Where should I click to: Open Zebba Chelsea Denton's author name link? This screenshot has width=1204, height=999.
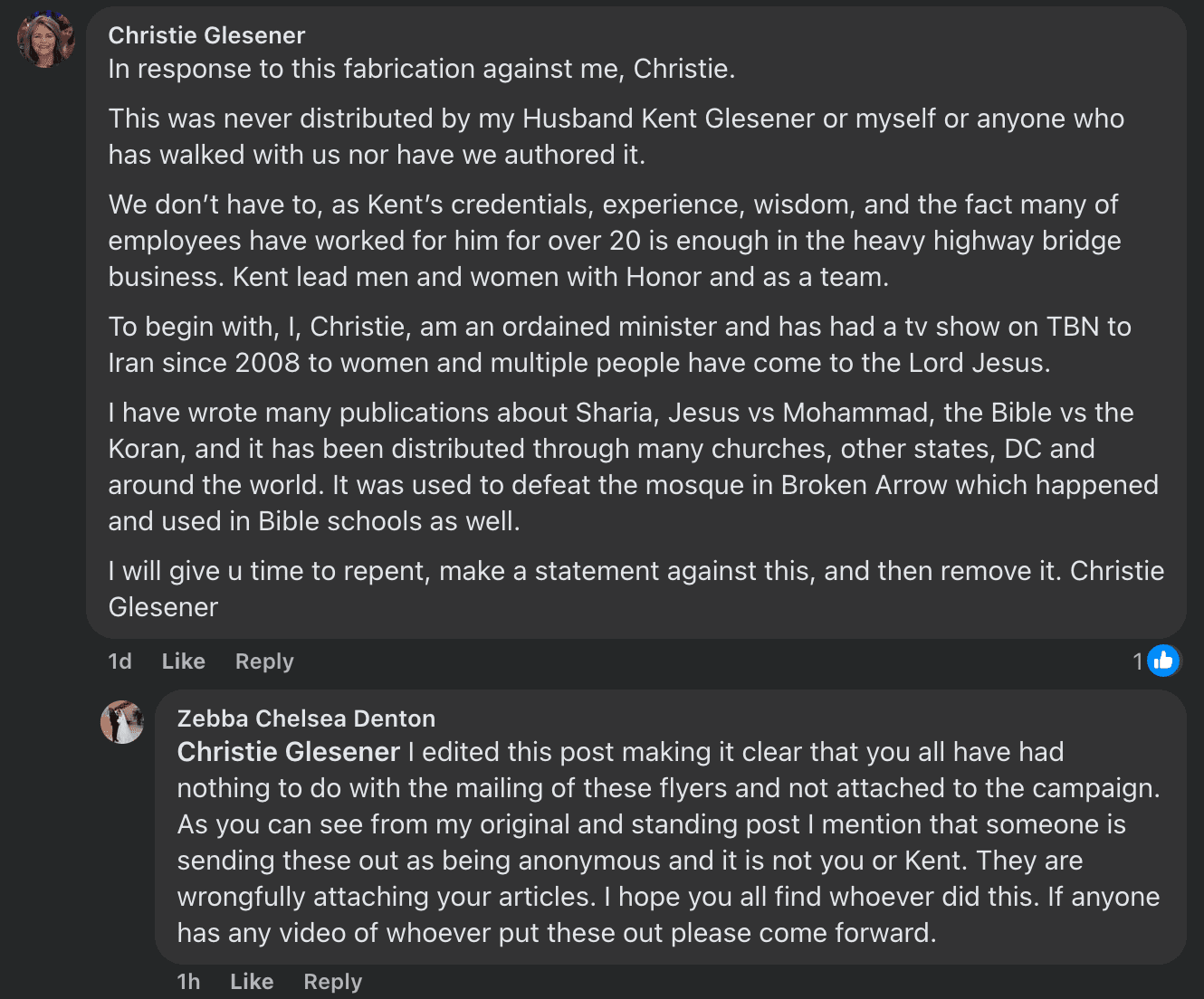tap(306, 718)
